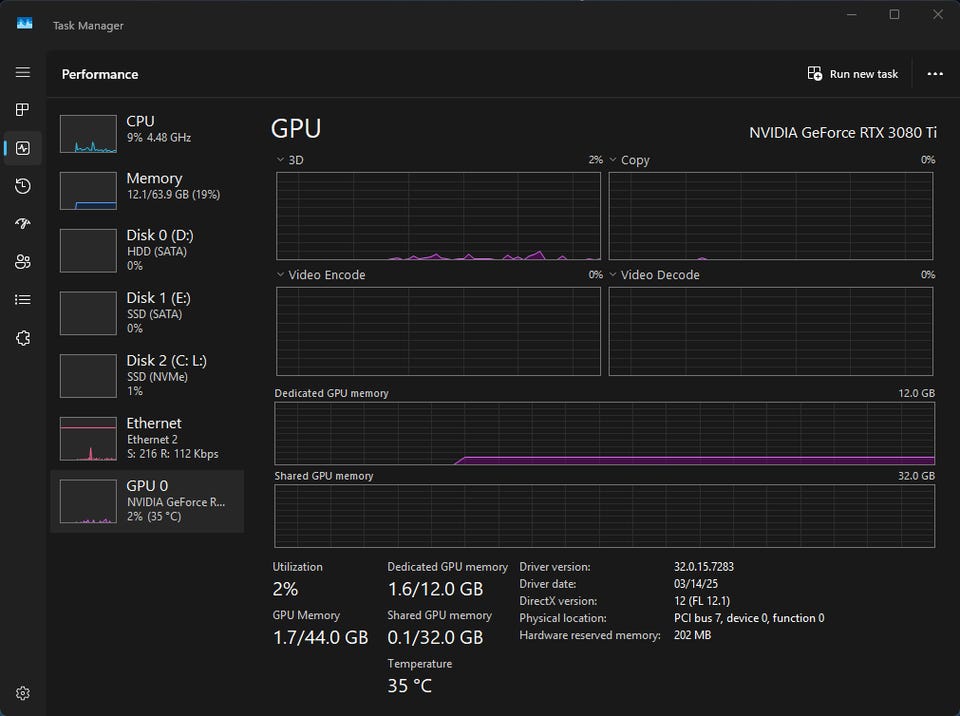Image resolution: width=960 pixels, height=716 pixels.
Task: Open the App history page icon
Action: tap(23, 186)
